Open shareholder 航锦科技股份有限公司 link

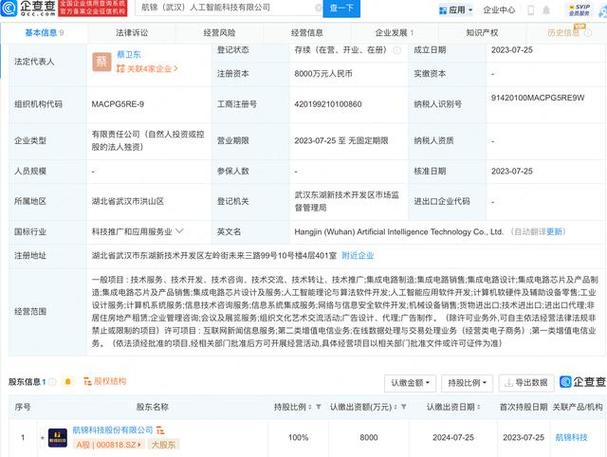pyautogui.click(x=113, y=430)
